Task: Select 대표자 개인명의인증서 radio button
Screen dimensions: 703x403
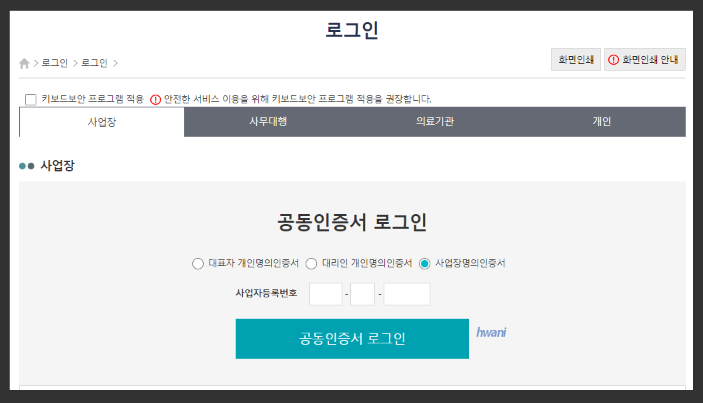Action: (198, 264)
